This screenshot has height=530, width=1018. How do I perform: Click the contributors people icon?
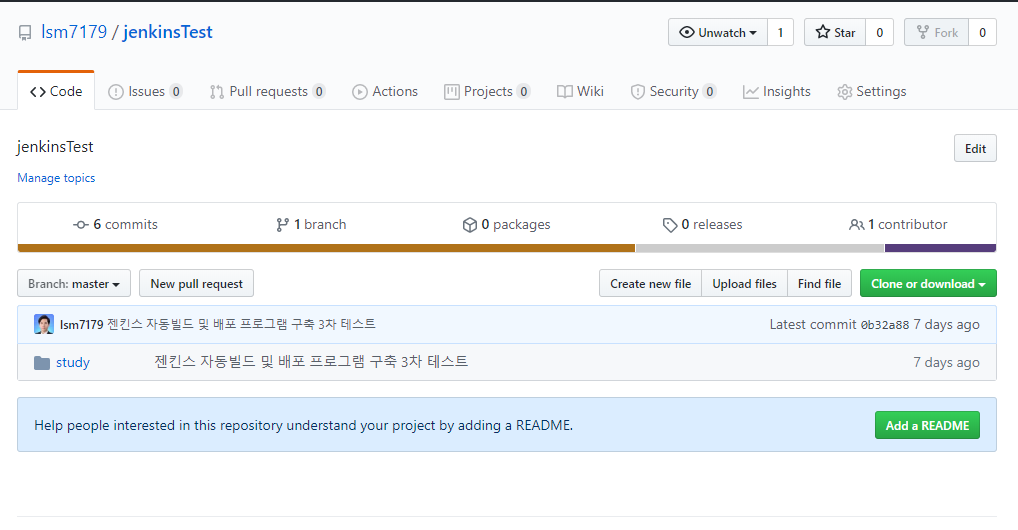coord(856,225)
